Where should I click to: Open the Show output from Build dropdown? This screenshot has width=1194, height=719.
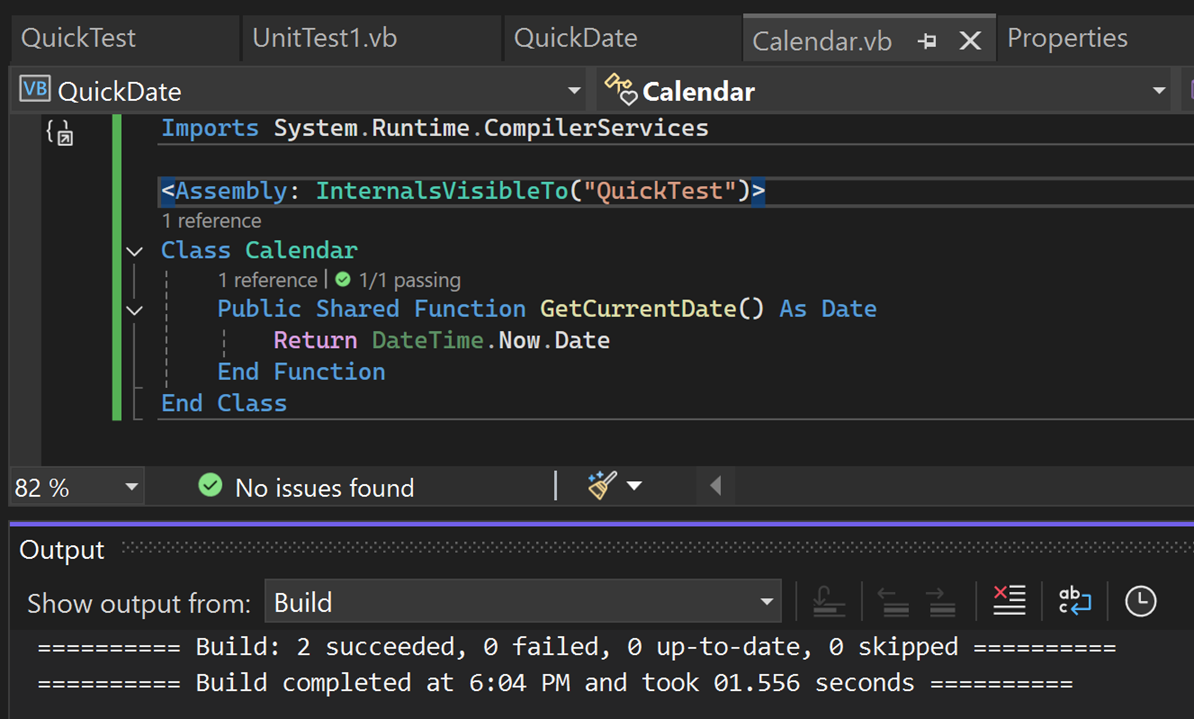coord(767,601)
